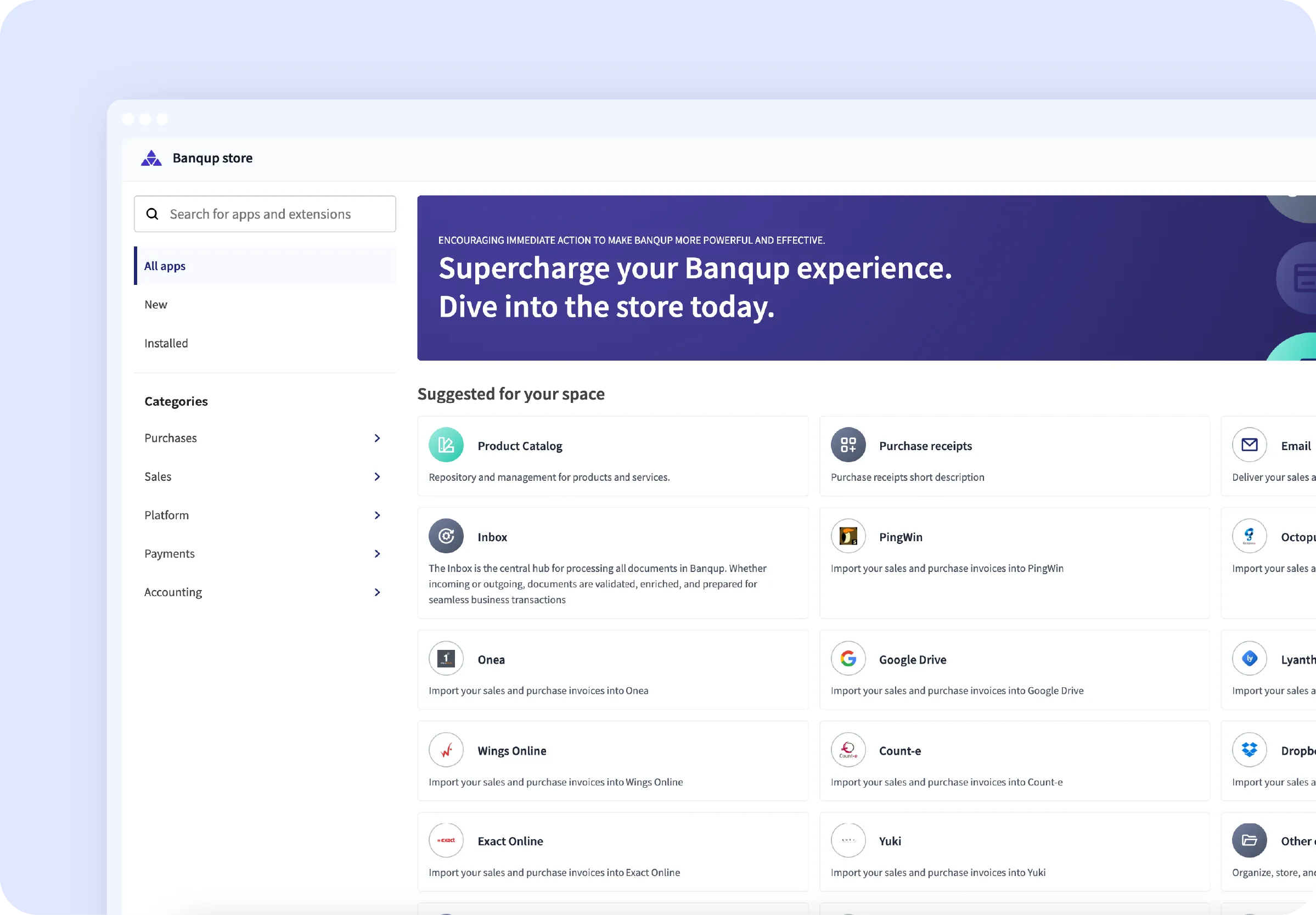
Task: Open the Onea app icon
Action: click(x=446, y=659)
